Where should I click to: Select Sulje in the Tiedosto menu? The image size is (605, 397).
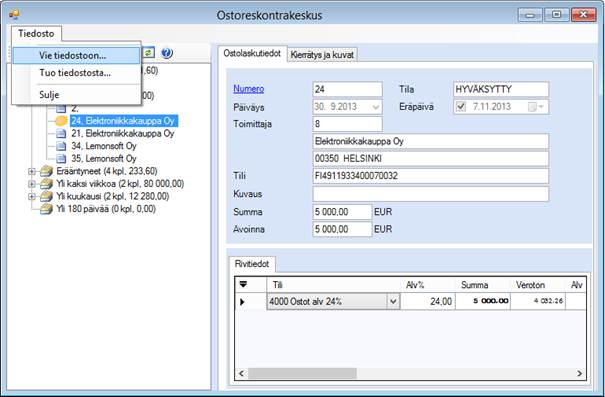point(76,95)
